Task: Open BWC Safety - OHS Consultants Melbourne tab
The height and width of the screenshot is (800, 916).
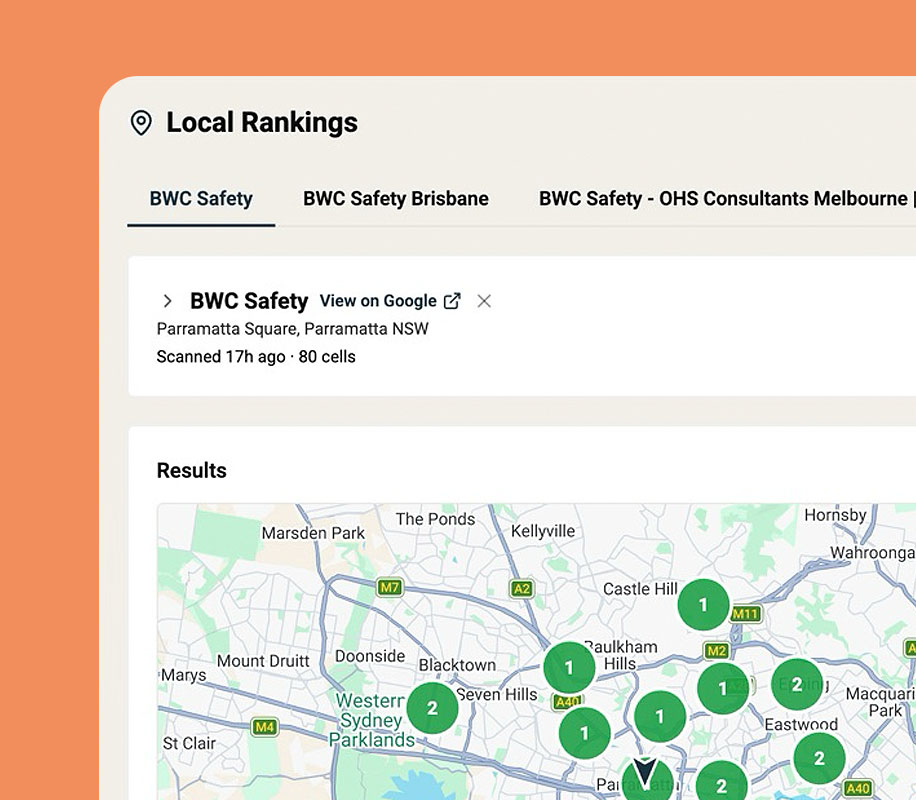Action: (726, 199)
